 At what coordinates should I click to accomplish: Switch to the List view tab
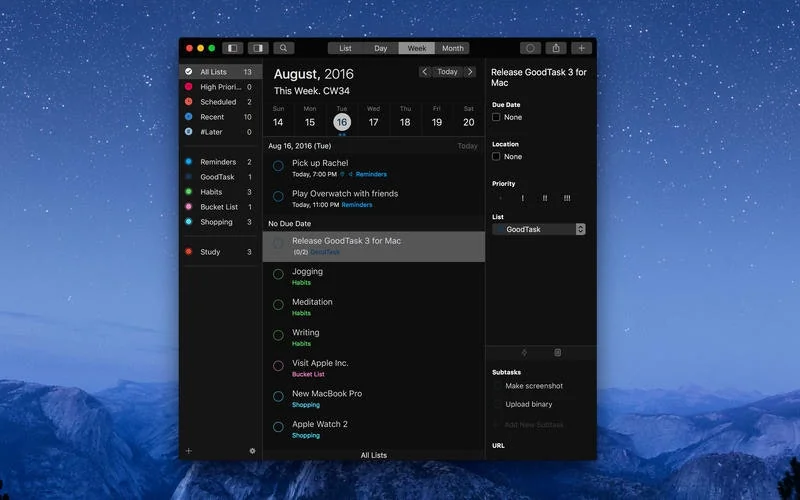tap(345, 48)
